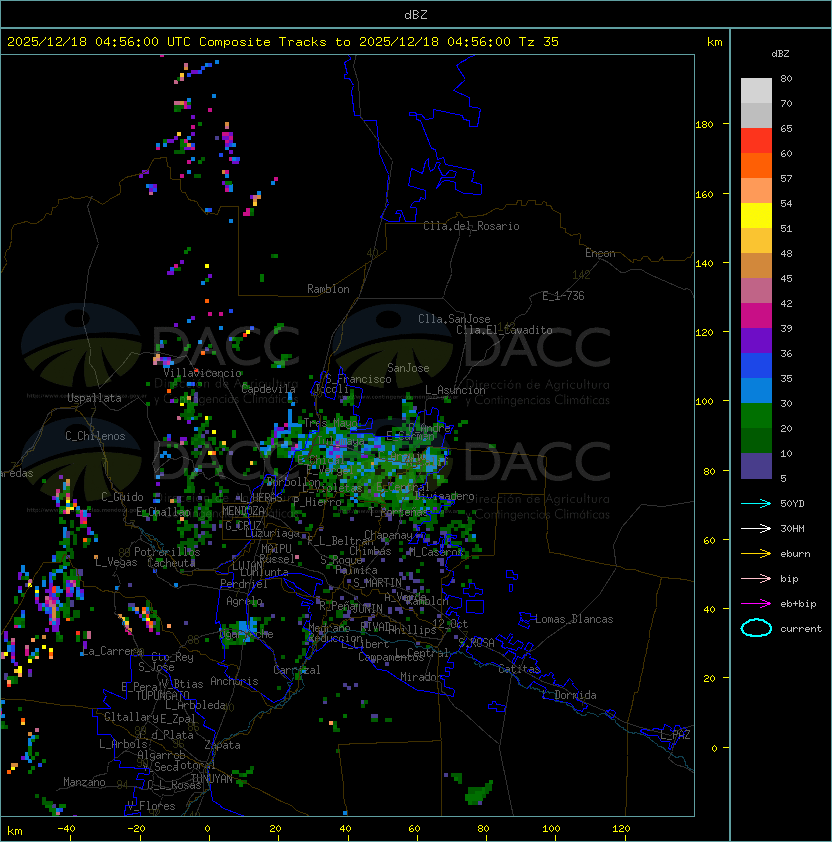Click the Anchoris map label
This screenshot has width=832, height=842.
tap(234, 681)
